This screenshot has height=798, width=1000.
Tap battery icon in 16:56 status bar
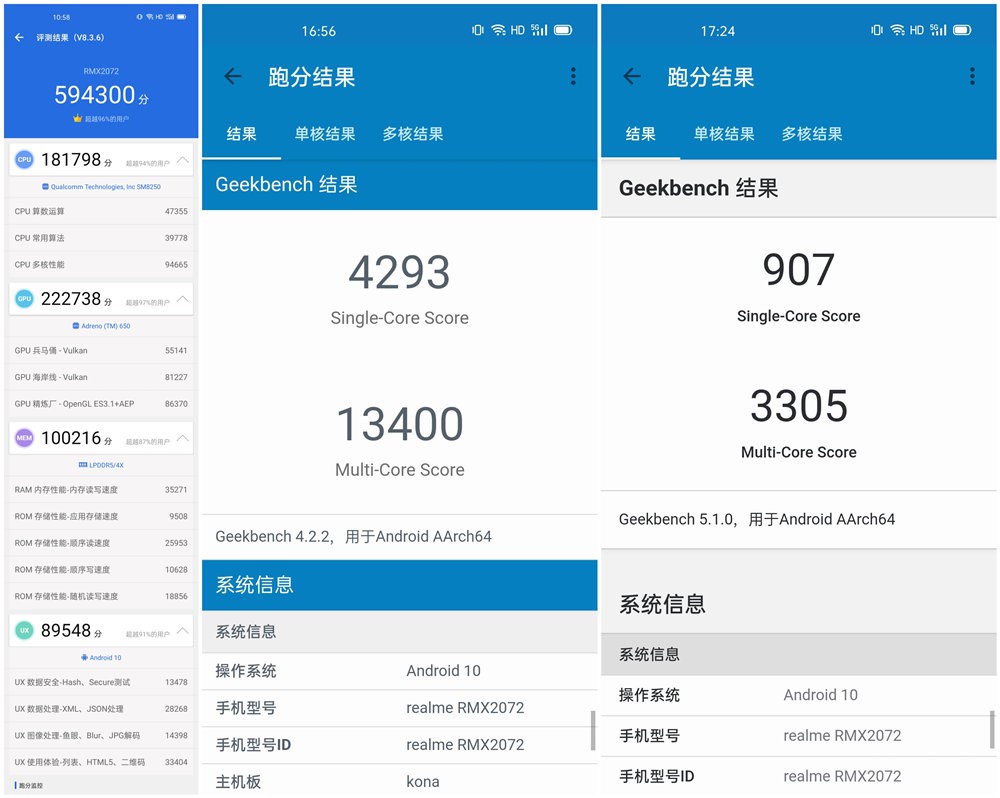(563, 30)
